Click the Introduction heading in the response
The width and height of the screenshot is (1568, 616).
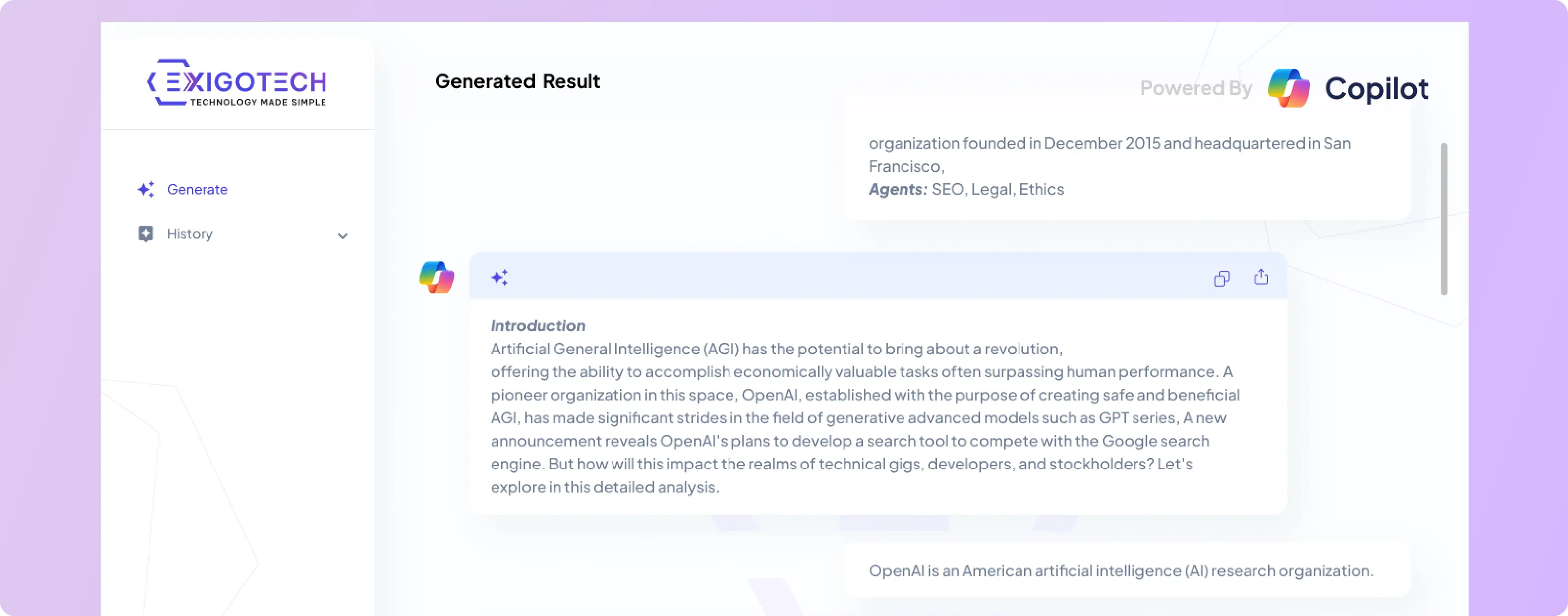[538, 325]
